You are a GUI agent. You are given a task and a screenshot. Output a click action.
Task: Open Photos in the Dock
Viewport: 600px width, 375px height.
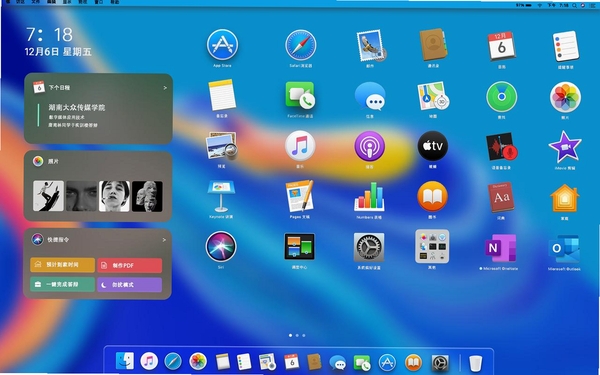[198, 361]
